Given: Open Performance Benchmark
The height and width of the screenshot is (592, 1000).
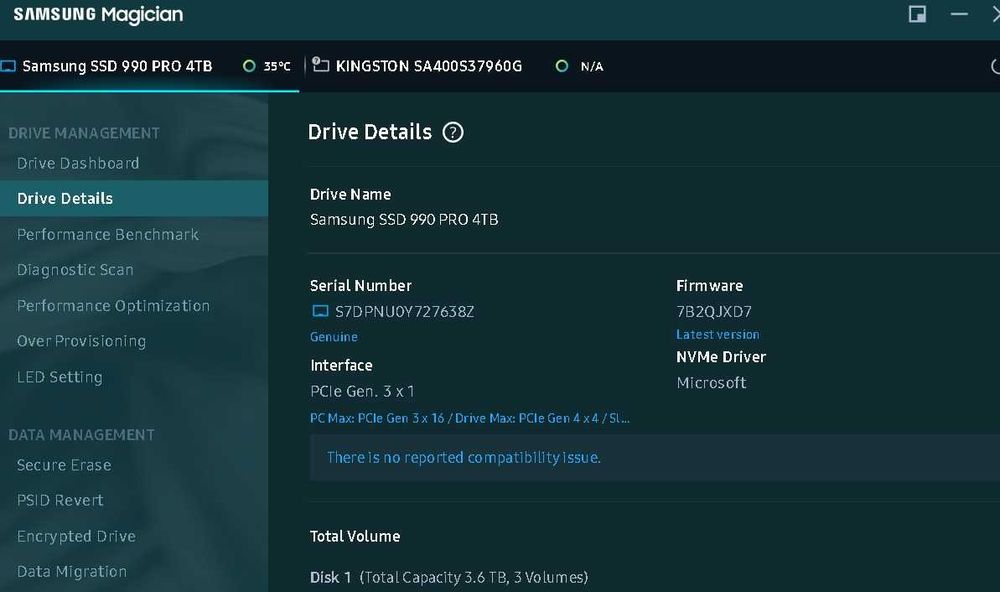Looking at the screenshot, I should [x=108, y=235].
